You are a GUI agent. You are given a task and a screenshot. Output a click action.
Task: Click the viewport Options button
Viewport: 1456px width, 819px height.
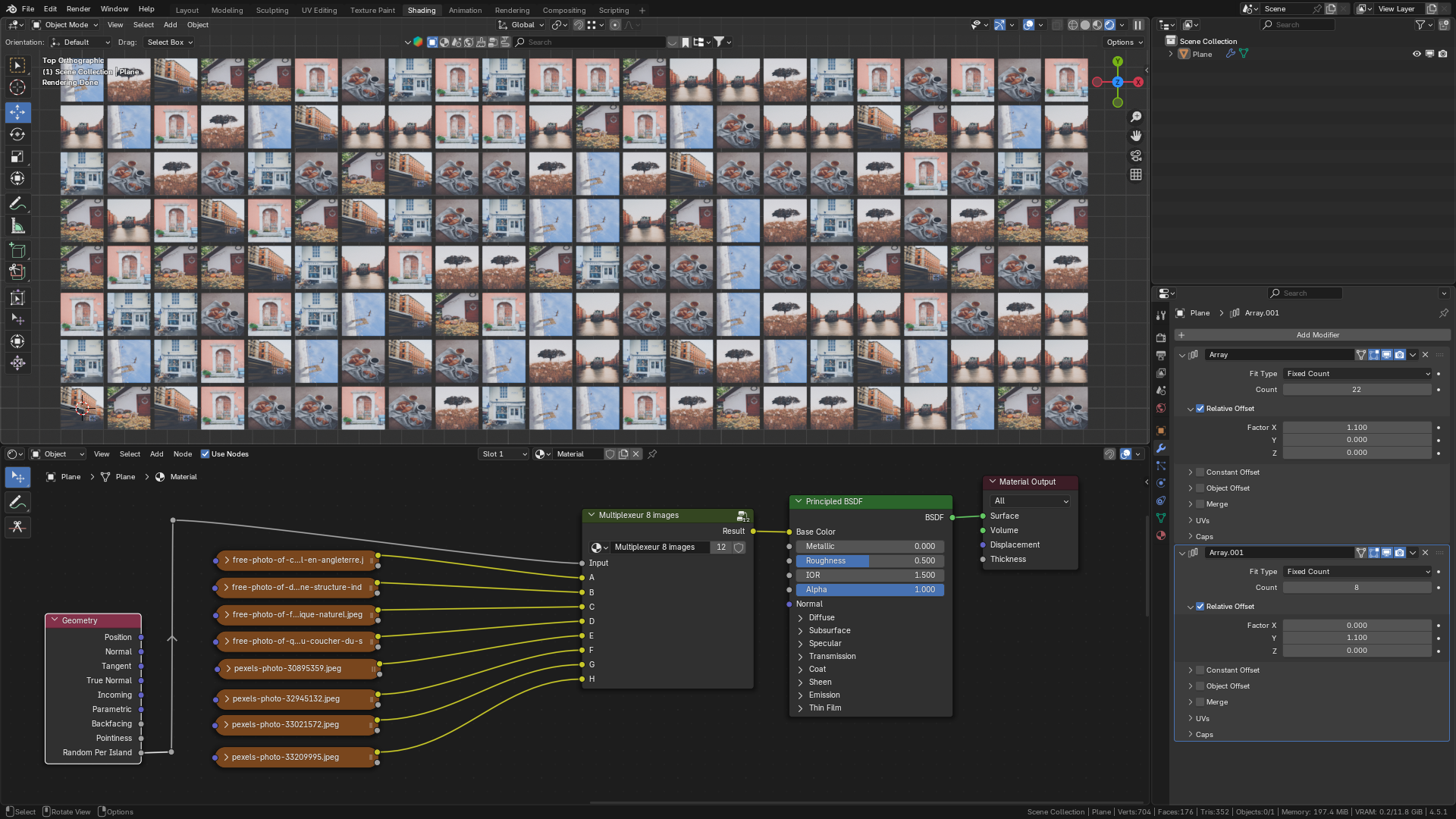coord(1124,42)
